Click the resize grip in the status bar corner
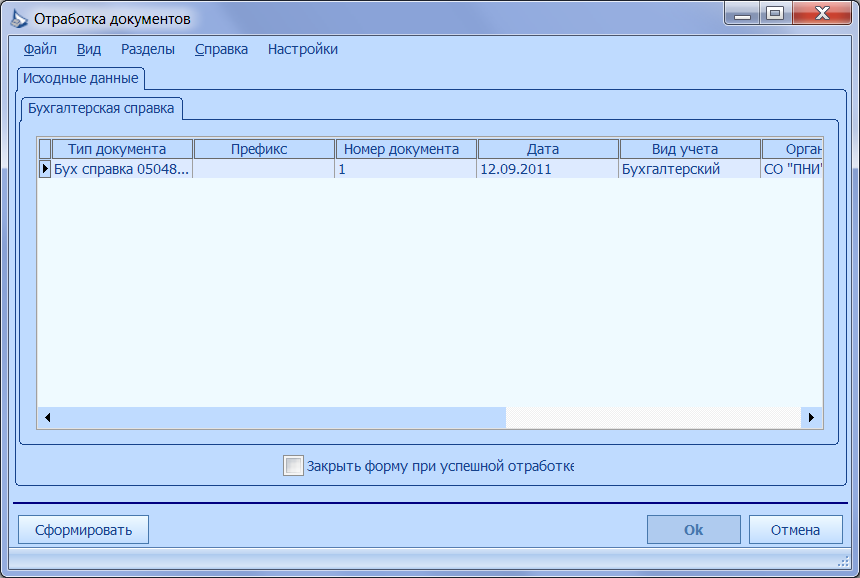 pos(844,561)
